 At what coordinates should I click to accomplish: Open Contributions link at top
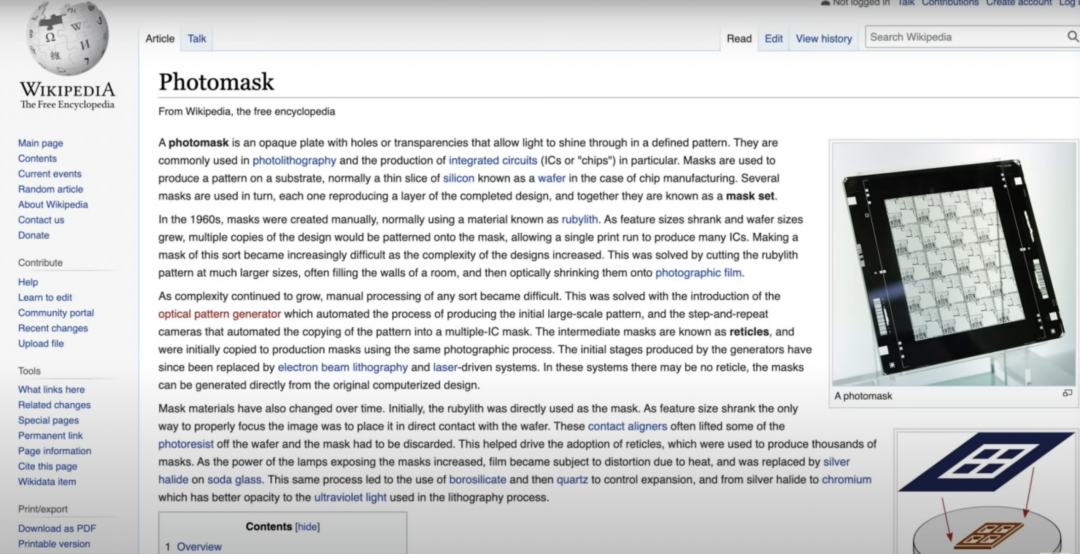coord(950,3)
